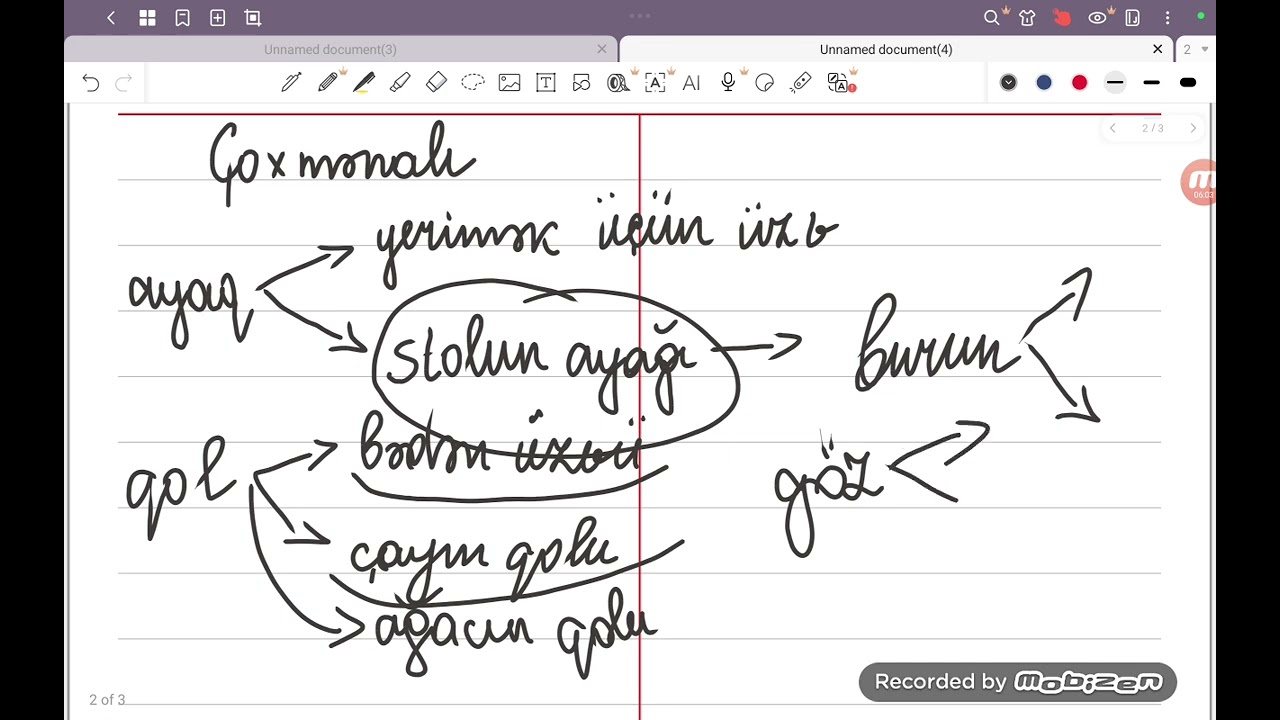Screen dimensions: 1280x720
Task: Select the text recognition OCR tool
Action: (x=655, y=83)
